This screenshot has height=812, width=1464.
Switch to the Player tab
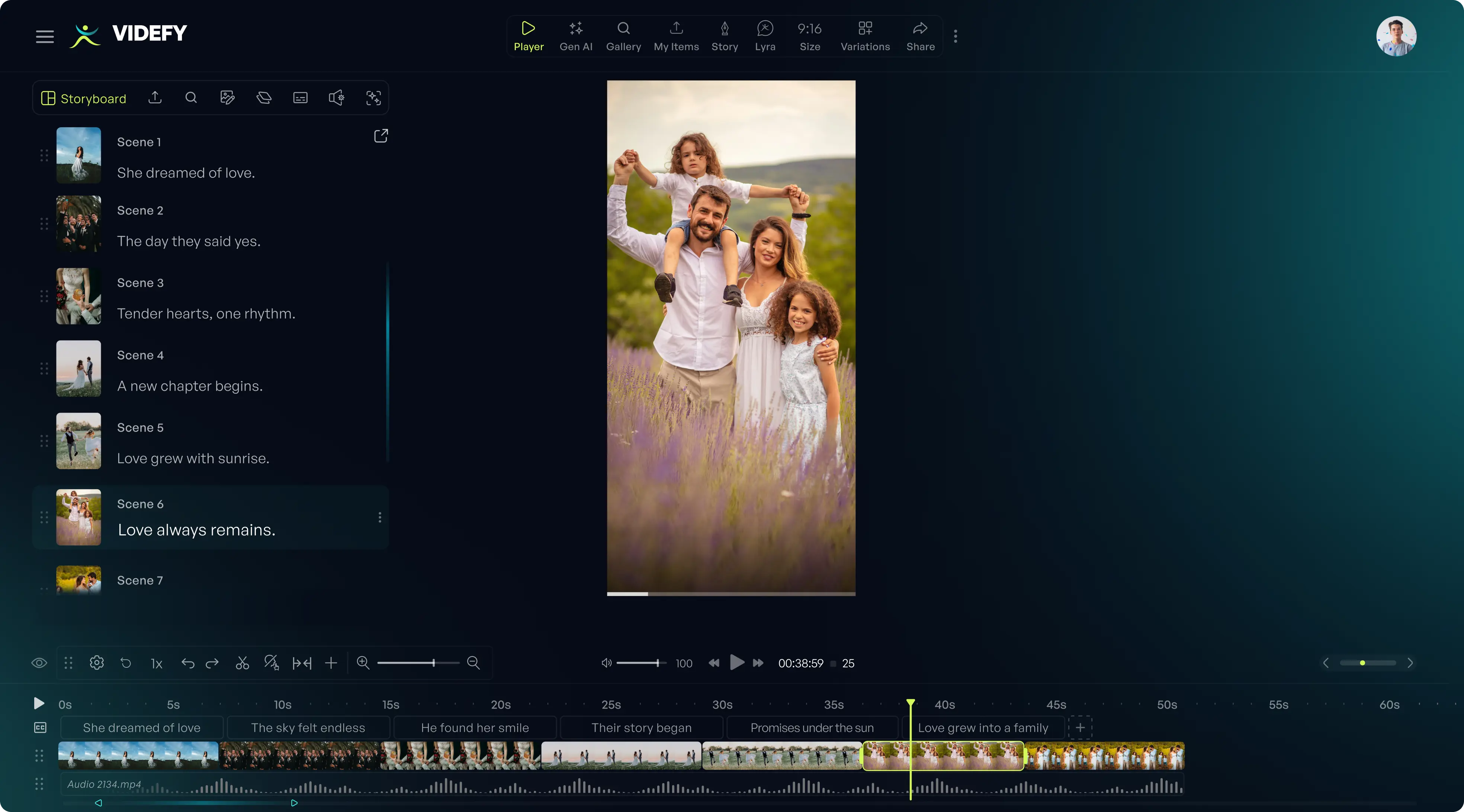click(529, 36)
